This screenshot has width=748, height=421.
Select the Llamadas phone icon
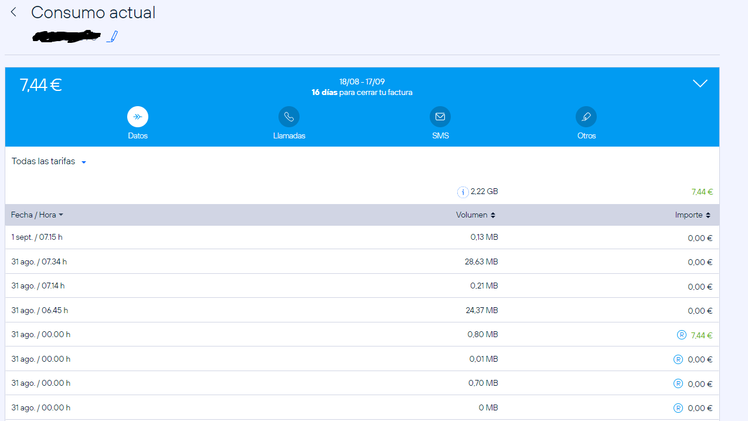(289, 116)
